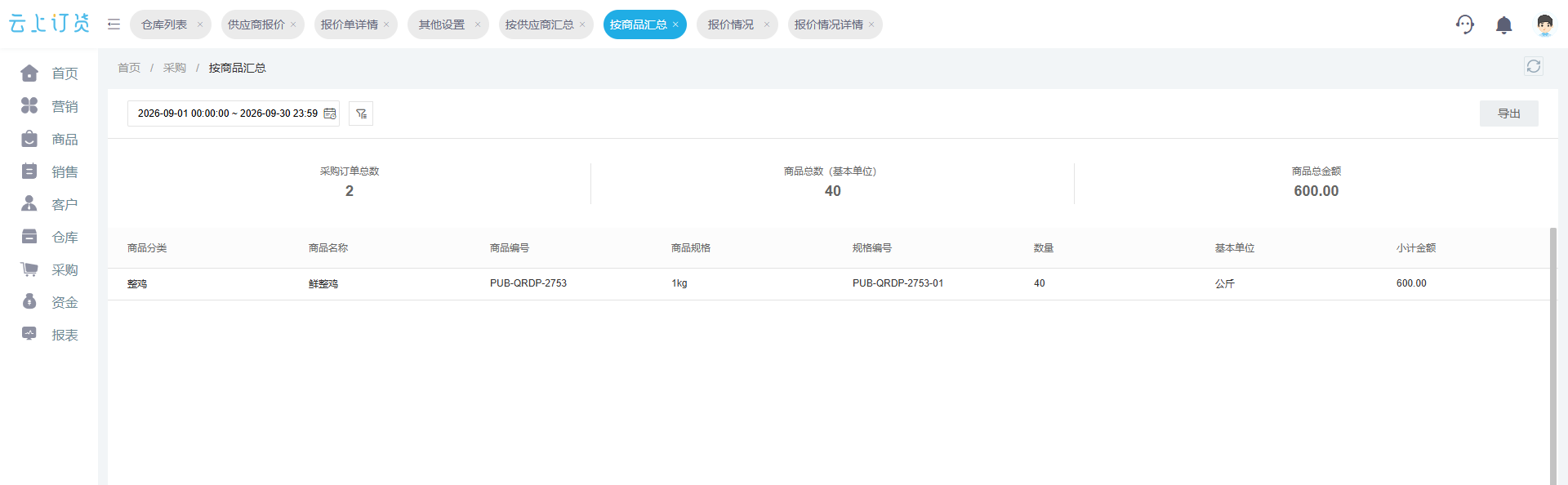Click the 按商品汇总 breadcrumb text
Screen dimensions: 1568x485
click(238, 68)
